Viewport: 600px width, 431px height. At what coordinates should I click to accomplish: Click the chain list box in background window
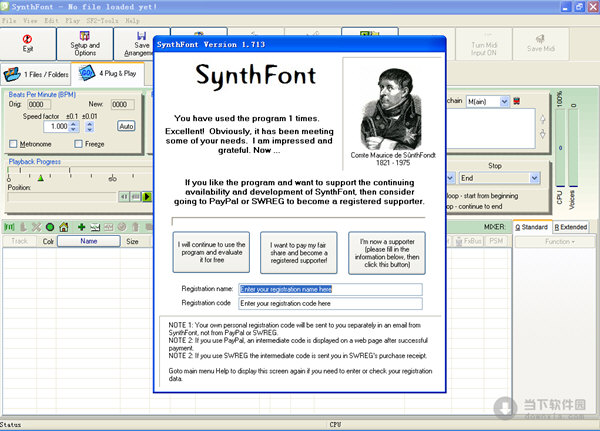[491, 129]
